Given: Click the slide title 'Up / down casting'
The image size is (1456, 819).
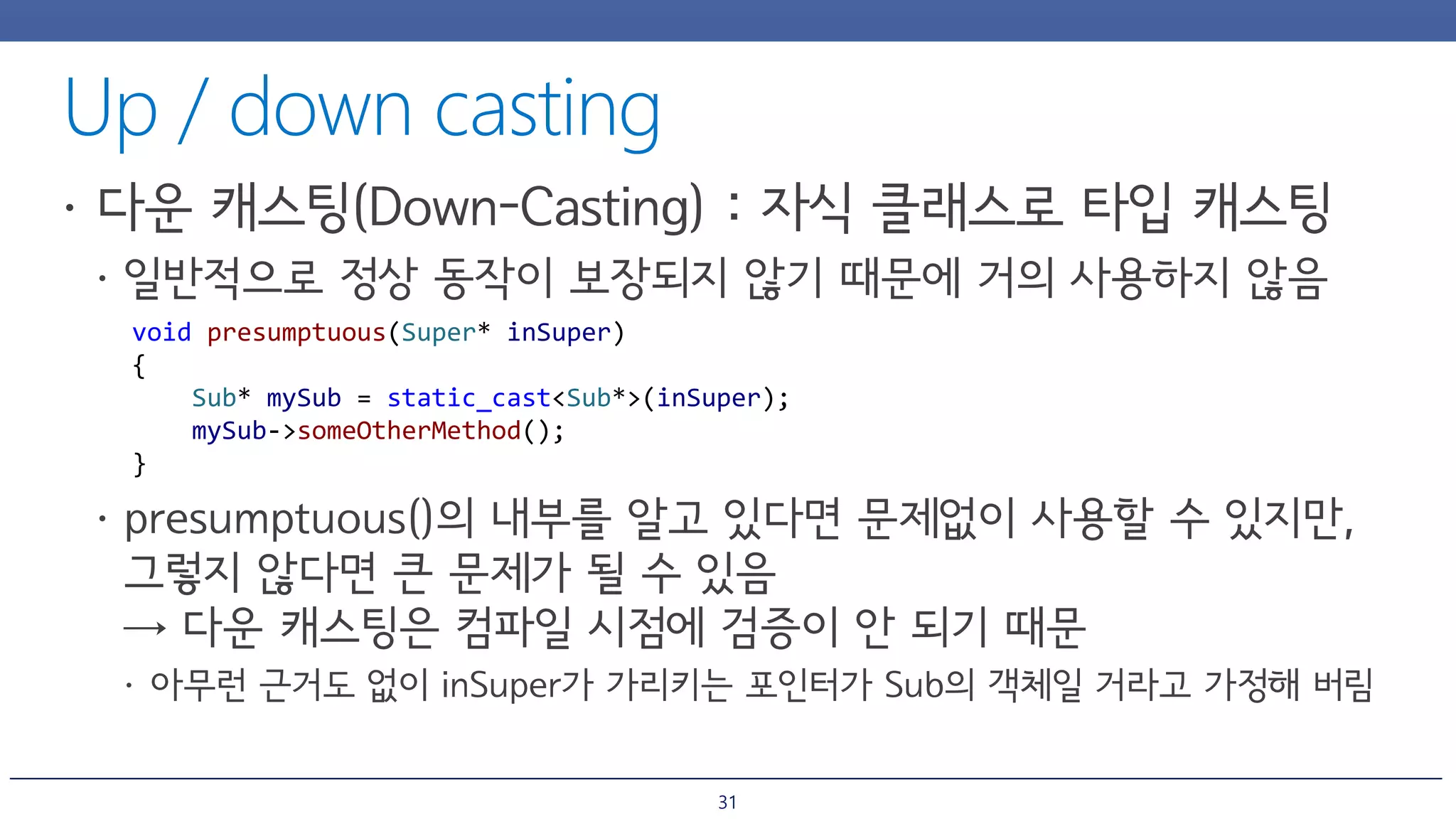Looking at the screenshot, I should point(363,108).
